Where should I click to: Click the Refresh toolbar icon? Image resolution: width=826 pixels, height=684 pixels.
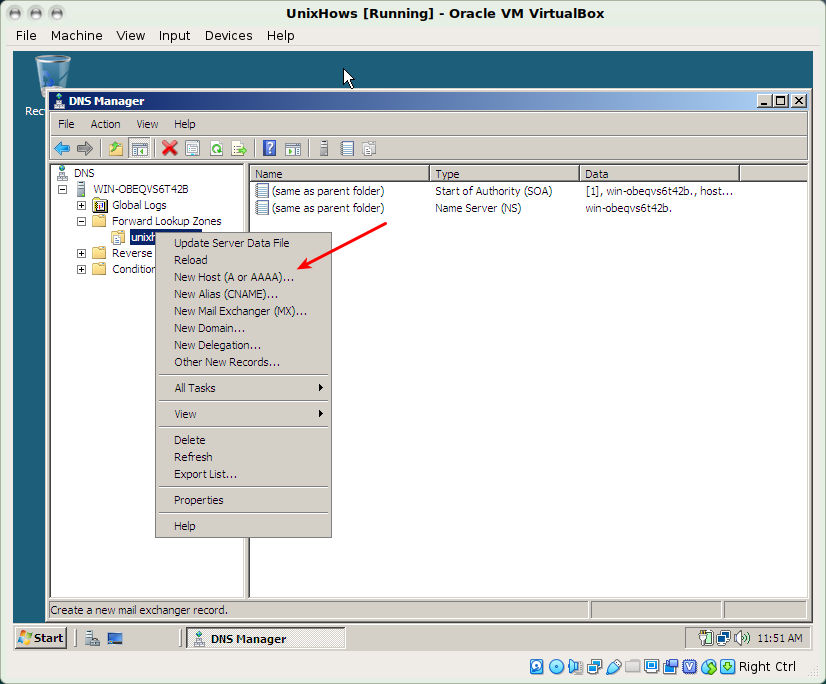tap(216, 149)
